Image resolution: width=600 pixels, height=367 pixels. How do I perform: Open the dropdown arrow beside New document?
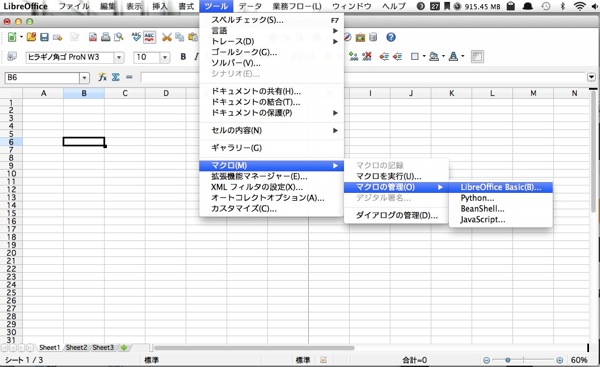click(21, 37)
